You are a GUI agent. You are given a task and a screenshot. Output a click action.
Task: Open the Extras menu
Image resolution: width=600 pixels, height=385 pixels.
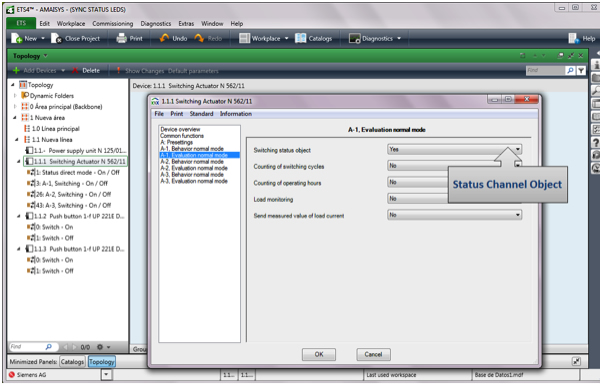(x=186, y=24)
